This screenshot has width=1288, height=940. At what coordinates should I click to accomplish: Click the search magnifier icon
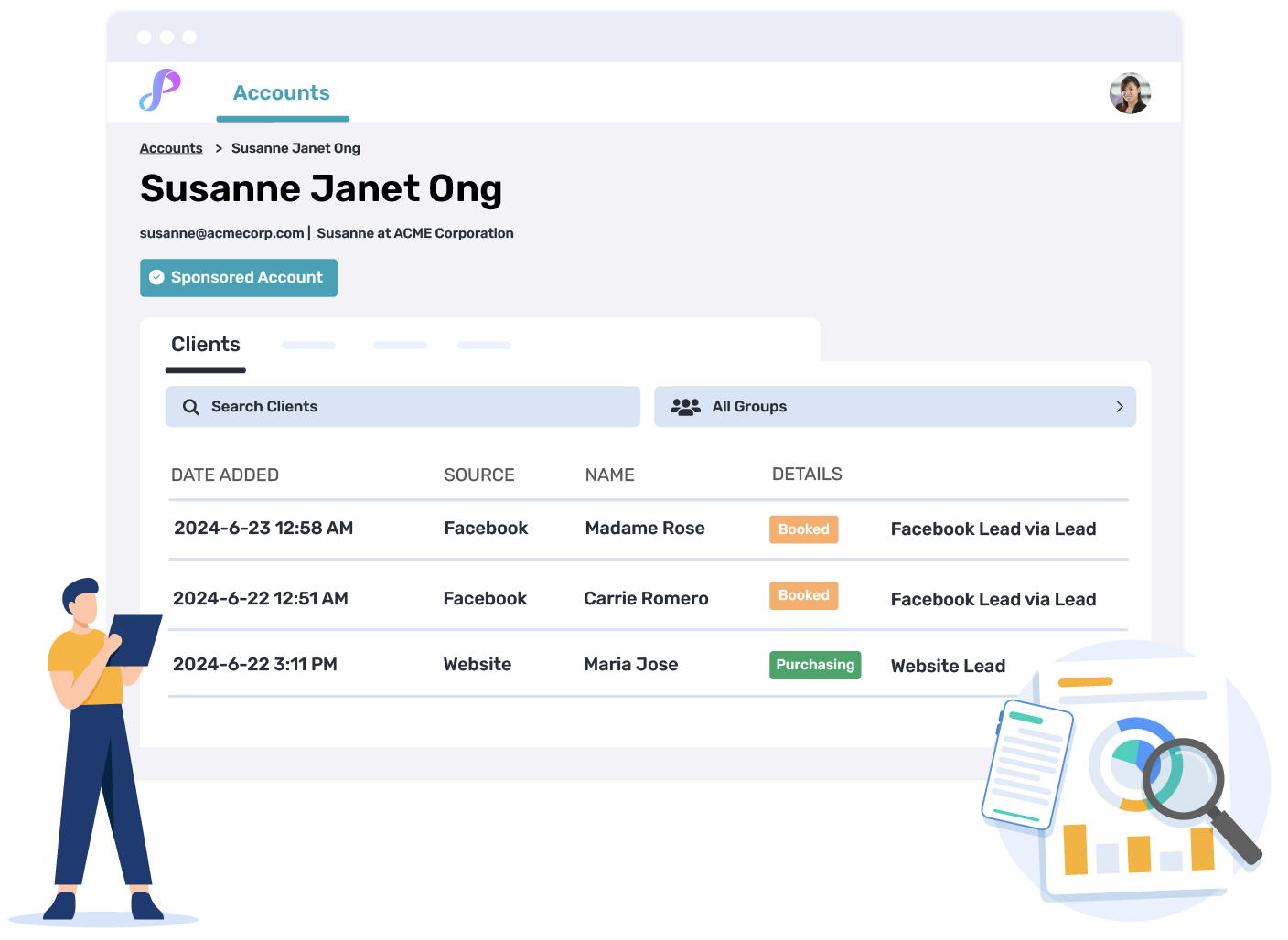point(191,407)
